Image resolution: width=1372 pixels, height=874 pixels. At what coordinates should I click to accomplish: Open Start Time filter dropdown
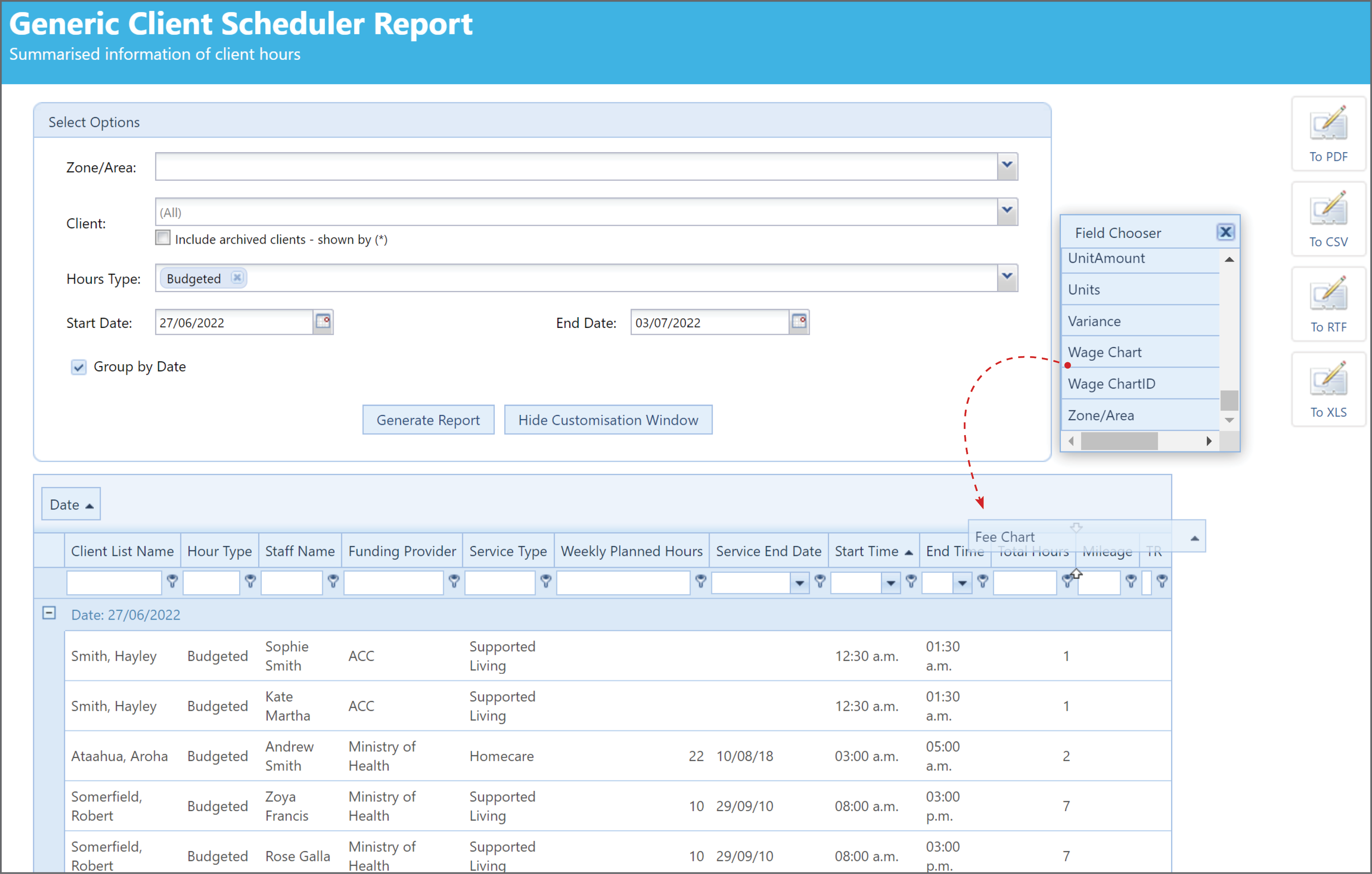(x=890, y=582)
